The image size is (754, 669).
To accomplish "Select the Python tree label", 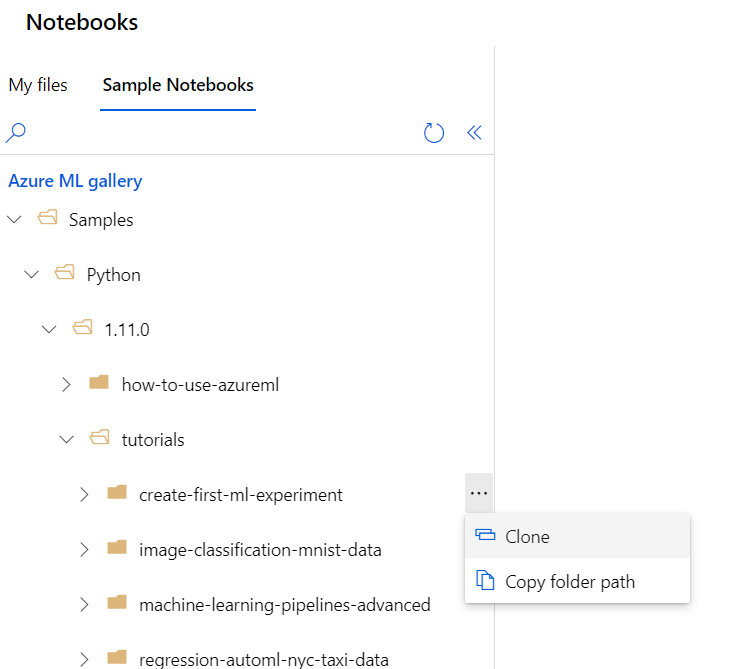I will [x=113, y=275].
